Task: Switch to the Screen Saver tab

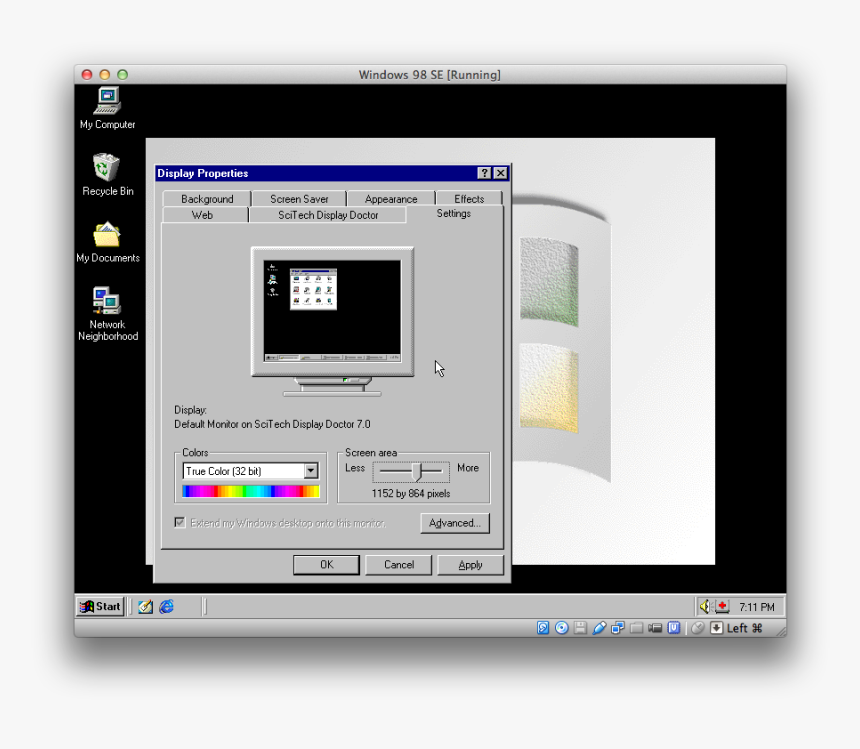Action: 299,198
